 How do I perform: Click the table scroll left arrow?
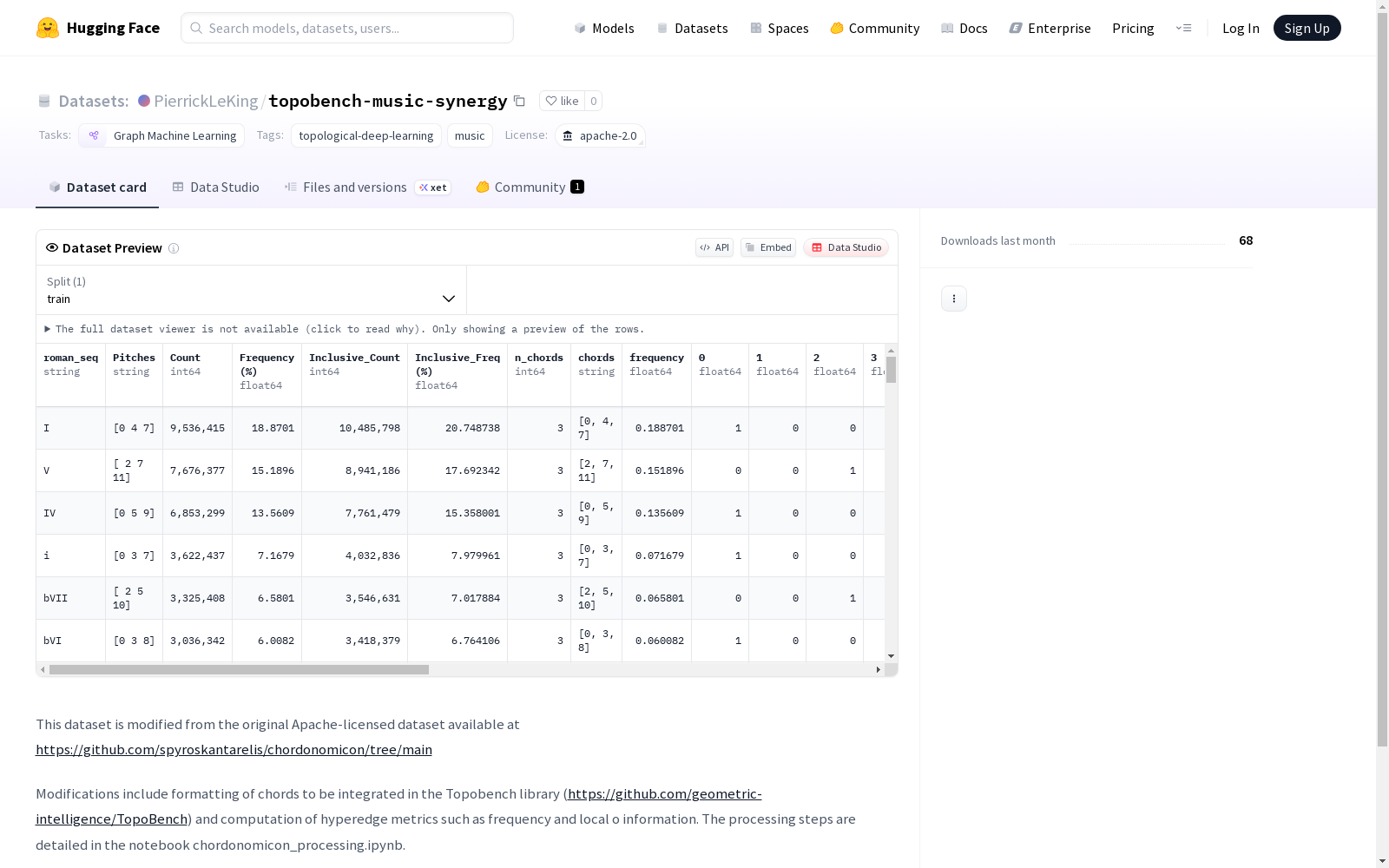[43, 669]
